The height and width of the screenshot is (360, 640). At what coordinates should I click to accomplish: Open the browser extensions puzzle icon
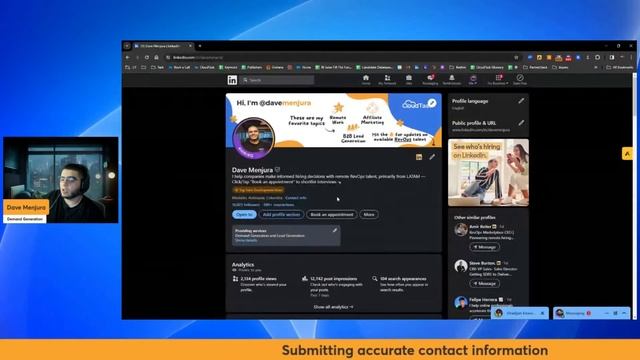click(x=598, y=58)
